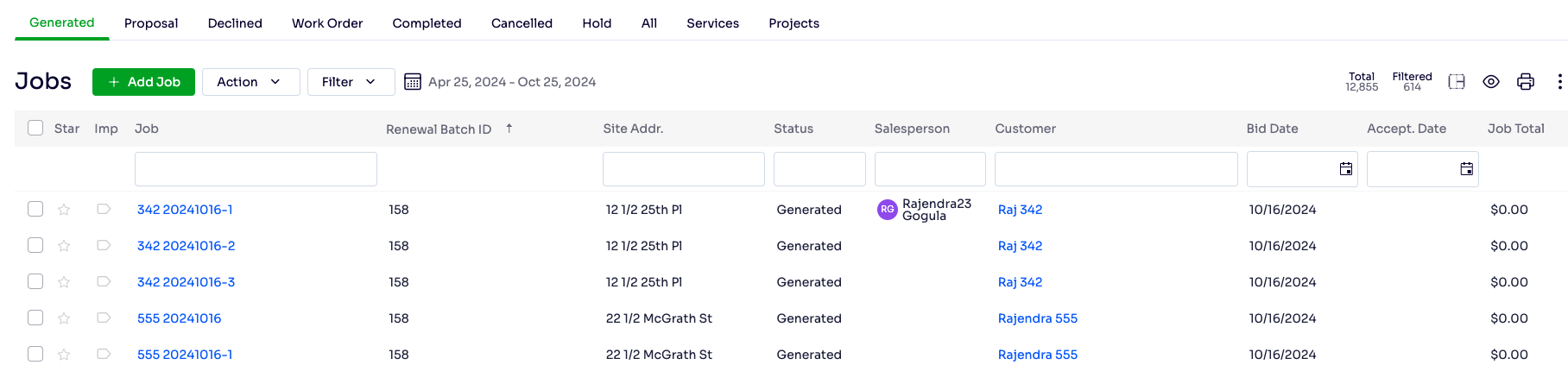The width and height of the screenshot is (1568, 365).
Task: Focus the Job column filter field
Action: pyautogui.click(x=256, y=169)
